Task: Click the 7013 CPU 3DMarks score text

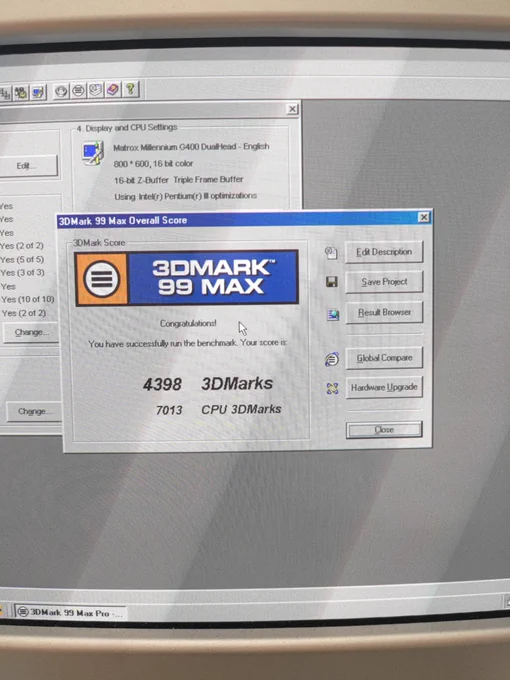Action: point(219,409)
